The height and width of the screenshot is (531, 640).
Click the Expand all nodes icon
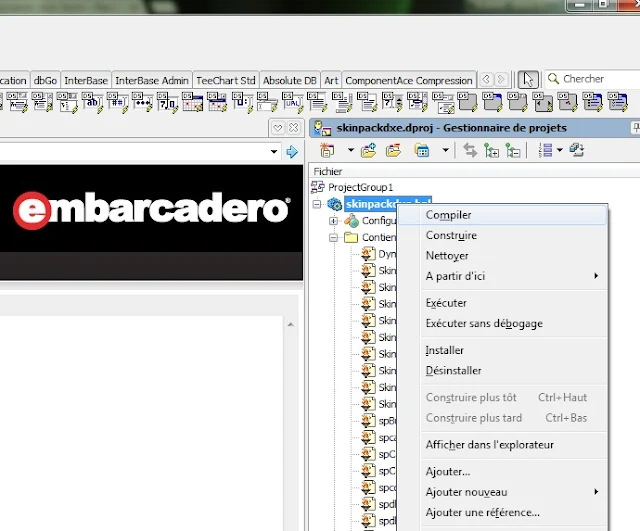pos(491,151)
